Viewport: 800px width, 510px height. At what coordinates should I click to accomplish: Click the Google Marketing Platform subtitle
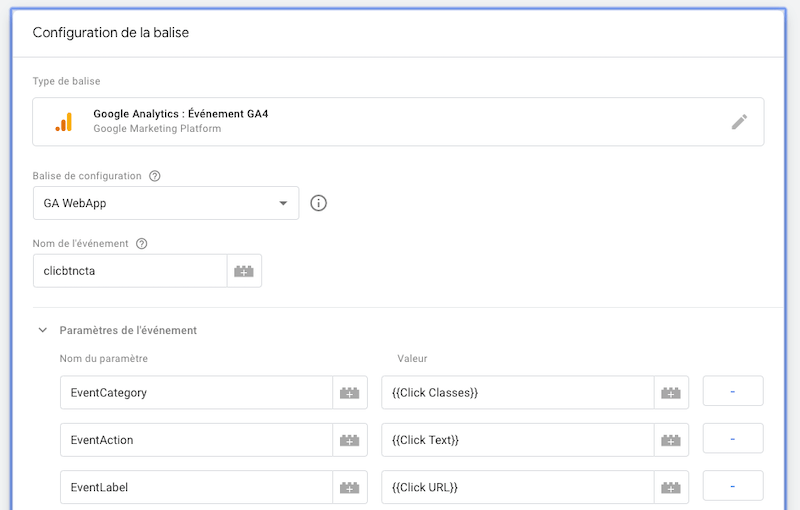click(x=157, y=129)
